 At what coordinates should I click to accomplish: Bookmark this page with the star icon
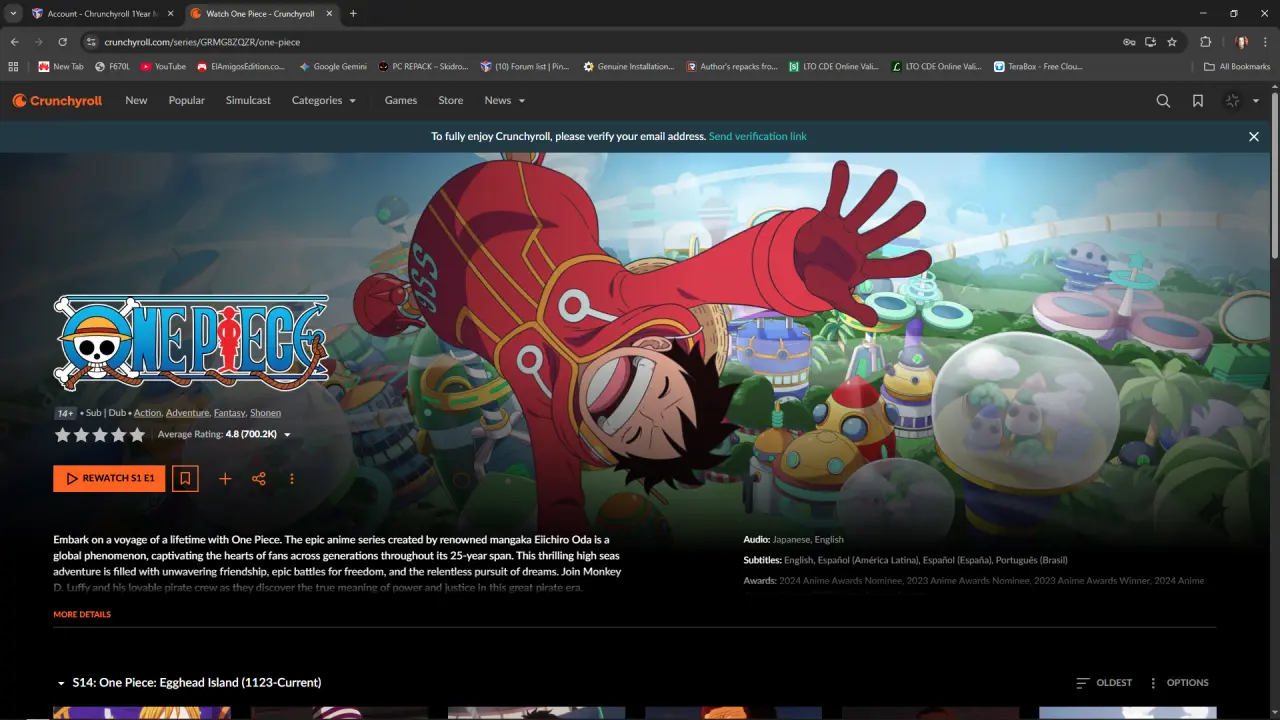coord(1172,42)
